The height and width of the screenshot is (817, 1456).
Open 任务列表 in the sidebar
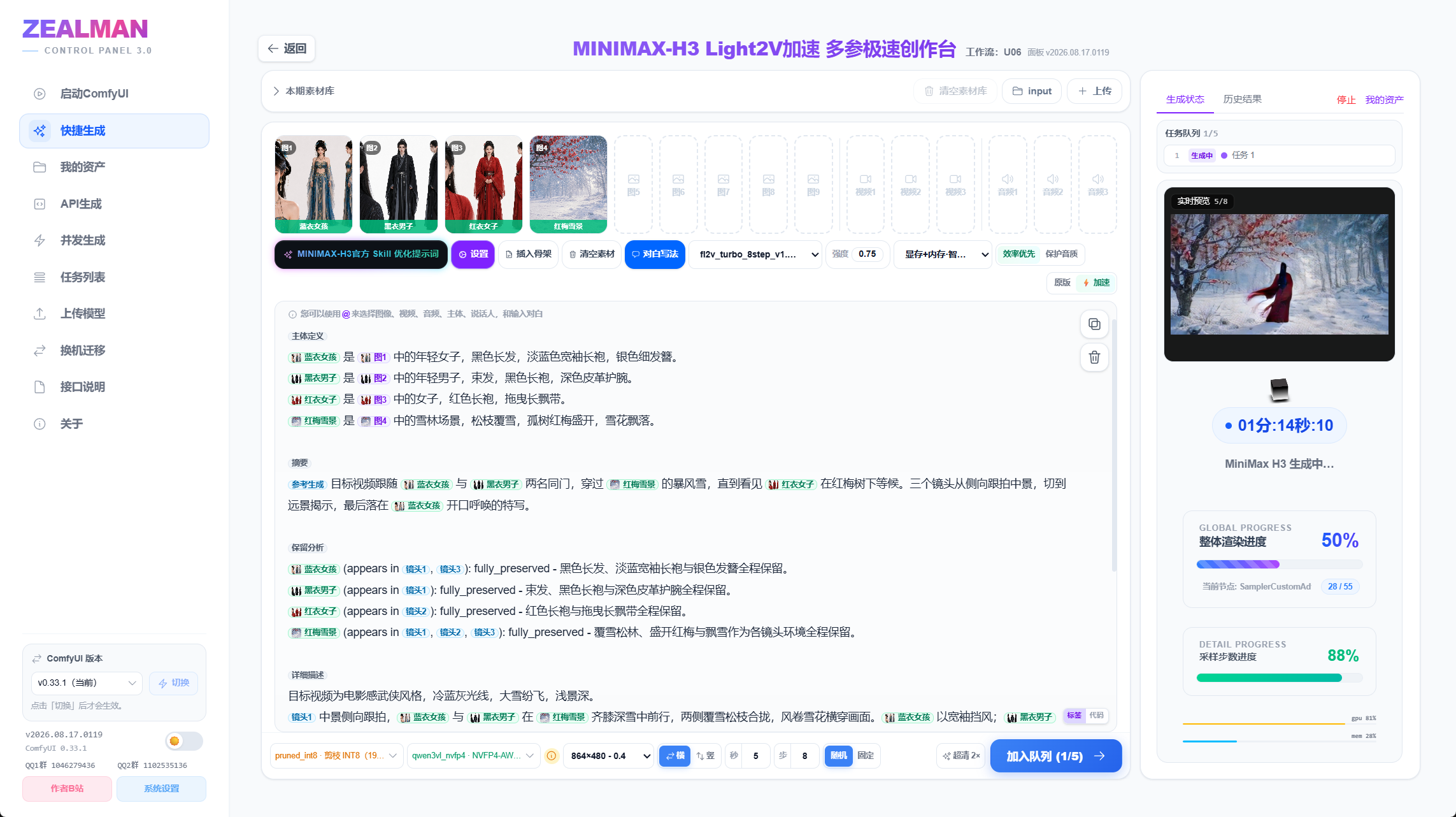(114, 277)
